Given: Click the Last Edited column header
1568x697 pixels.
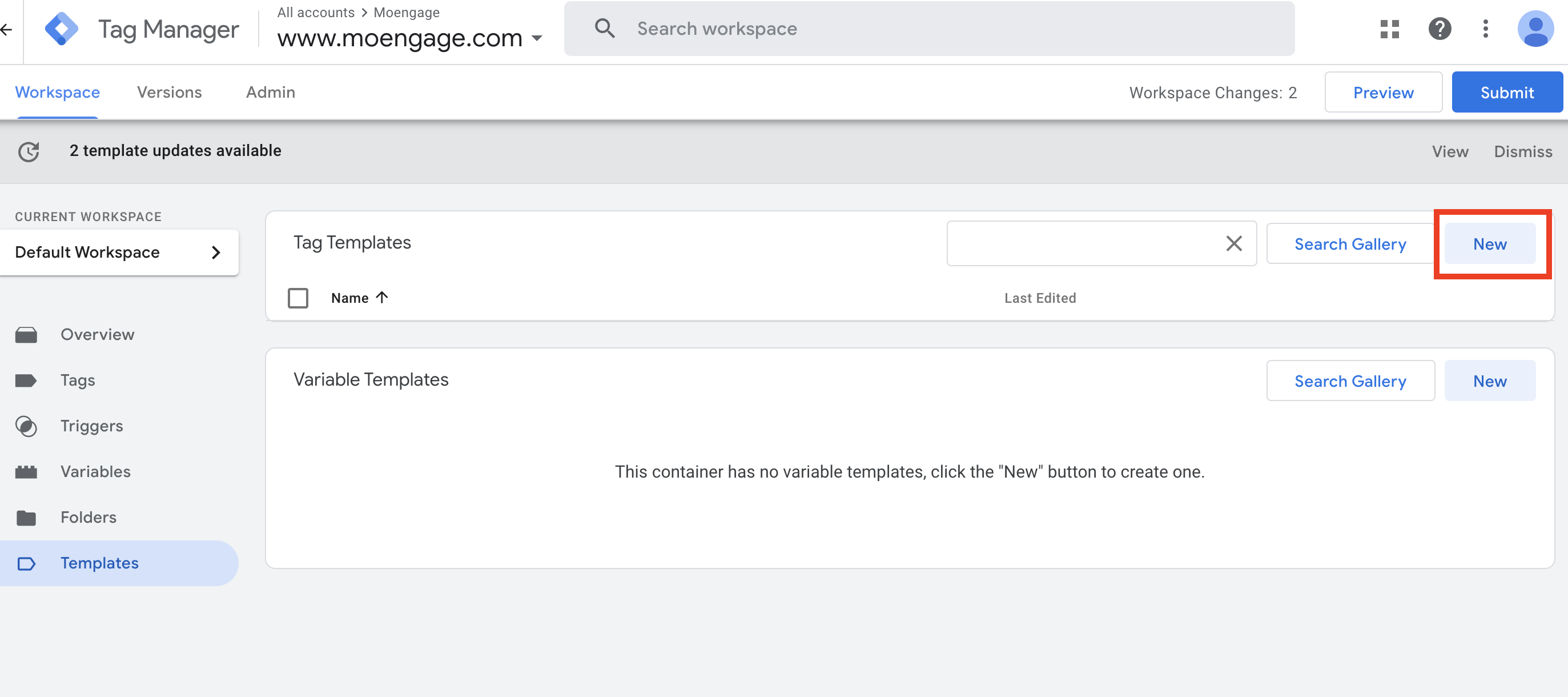Looking at the screenshot, I should click(x=1040, y=298).
